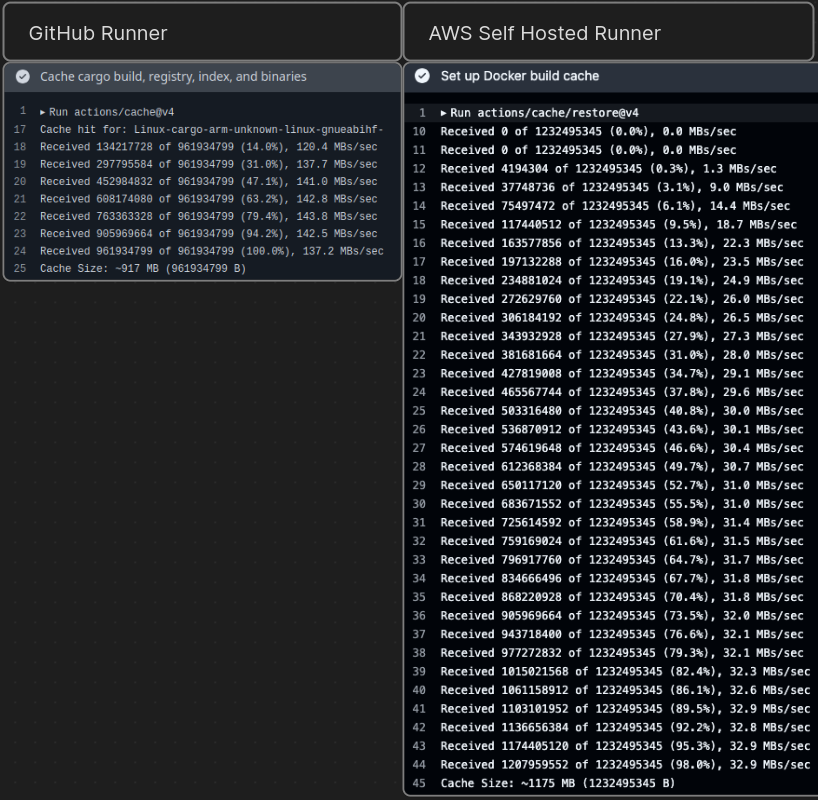Select the line Received 536870912 at 30.1 MBs/sec

pos(622,429)
